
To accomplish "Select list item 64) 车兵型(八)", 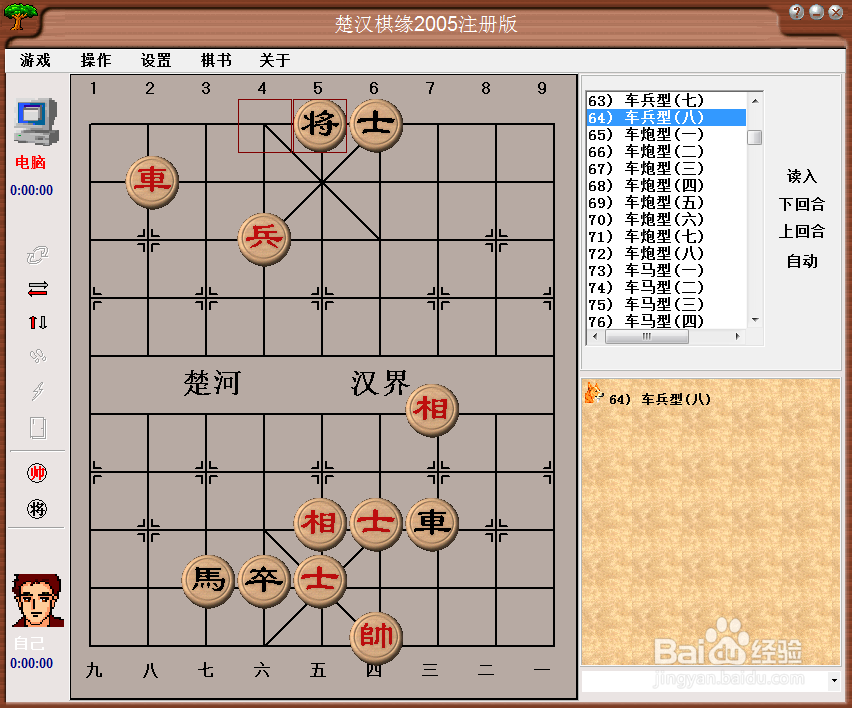I will [x=667, y=117].
